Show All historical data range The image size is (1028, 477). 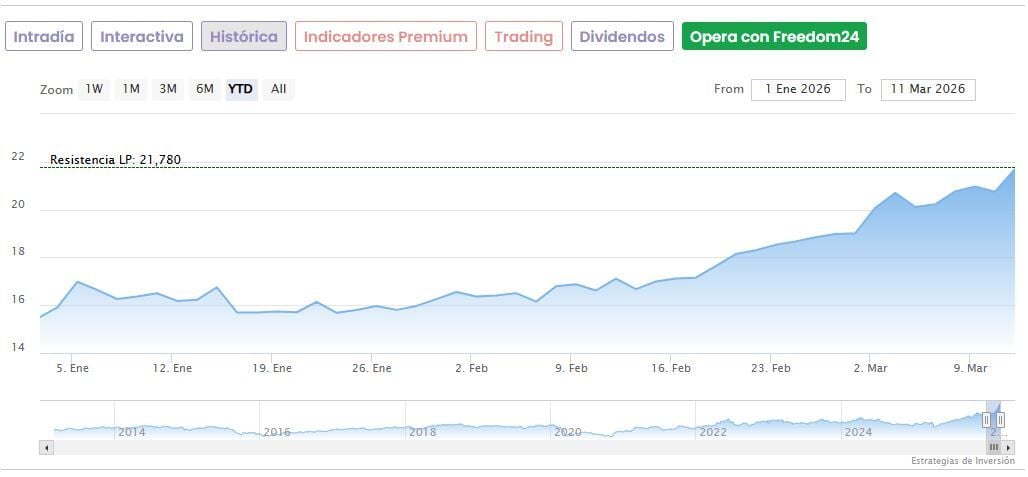point(278,89)
